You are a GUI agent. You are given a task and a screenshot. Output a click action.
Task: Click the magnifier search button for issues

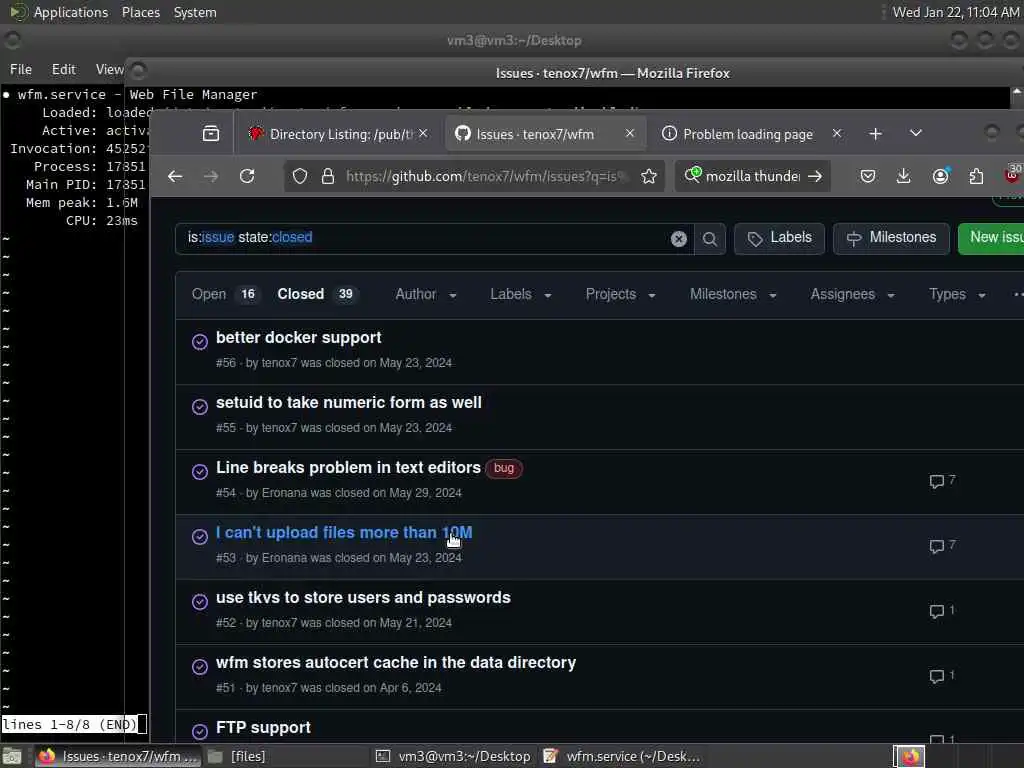tap(710, 239)
